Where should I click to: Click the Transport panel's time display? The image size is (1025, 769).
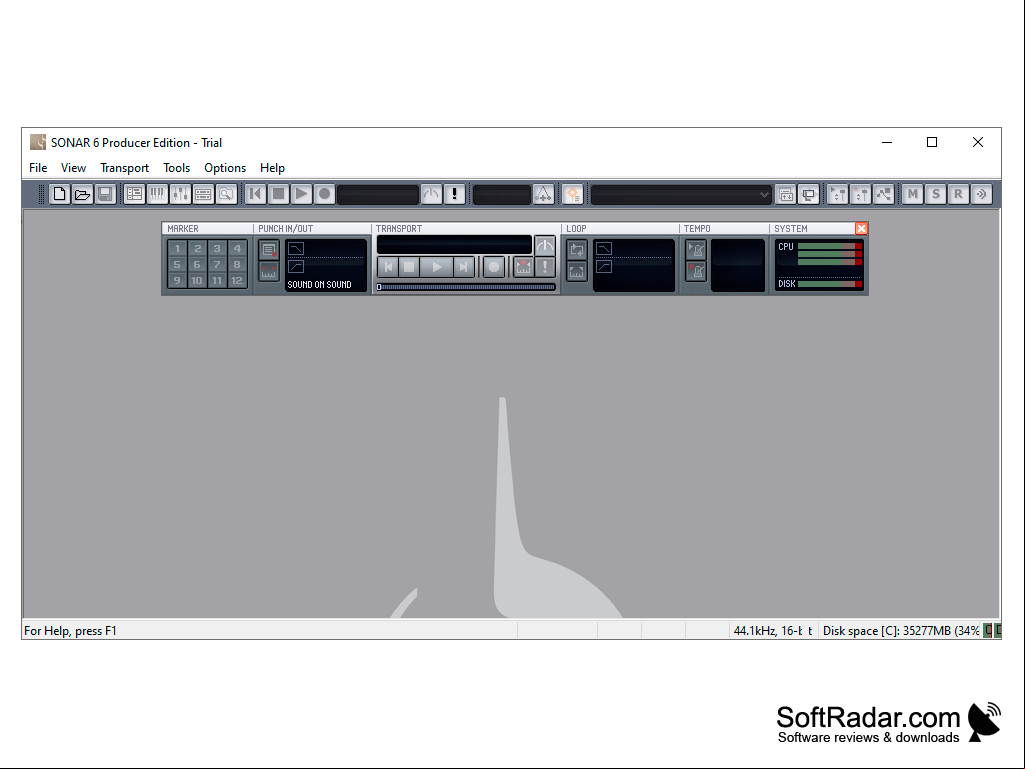pyautogui.click(x=454, y=245)
